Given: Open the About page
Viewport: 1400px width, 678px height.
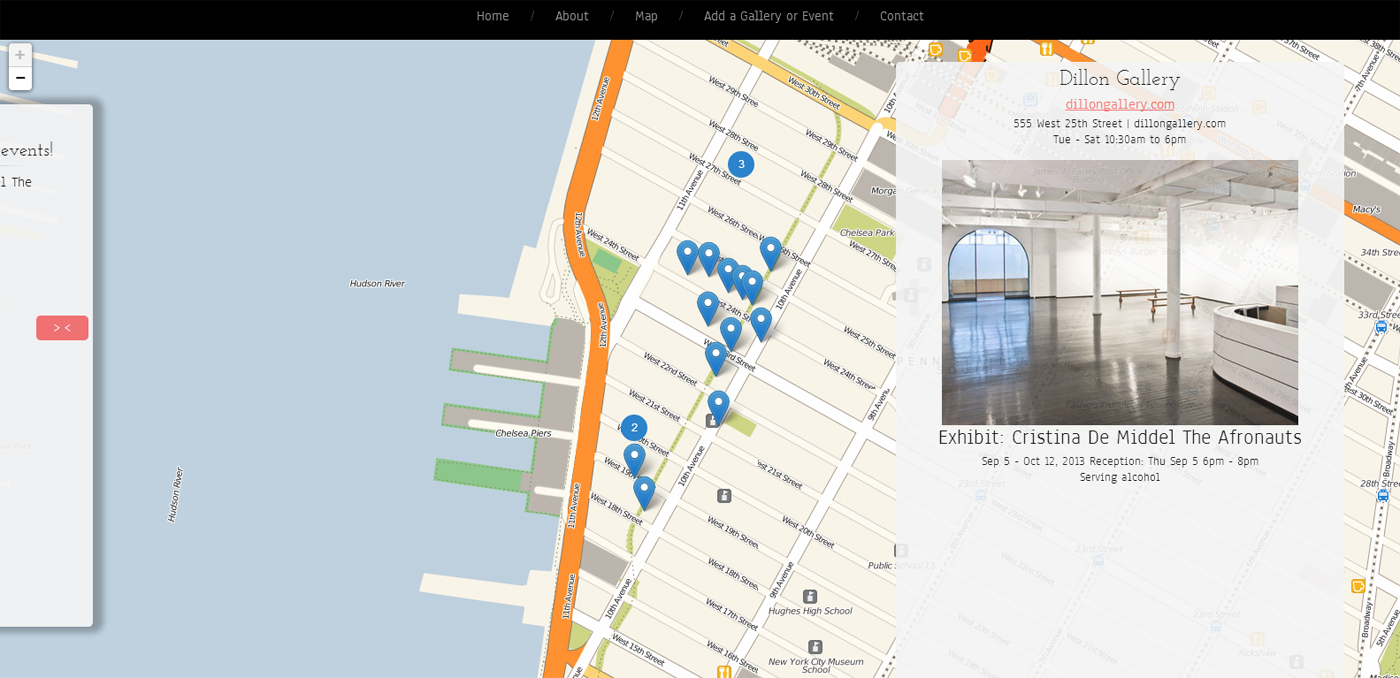Looking at the screenshot, I should (x=572, y=16).
